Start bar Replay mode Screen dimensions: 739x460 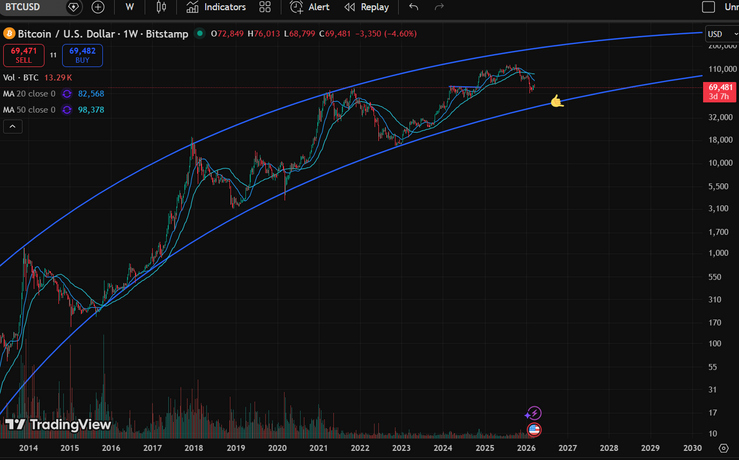tap(366, 7)
